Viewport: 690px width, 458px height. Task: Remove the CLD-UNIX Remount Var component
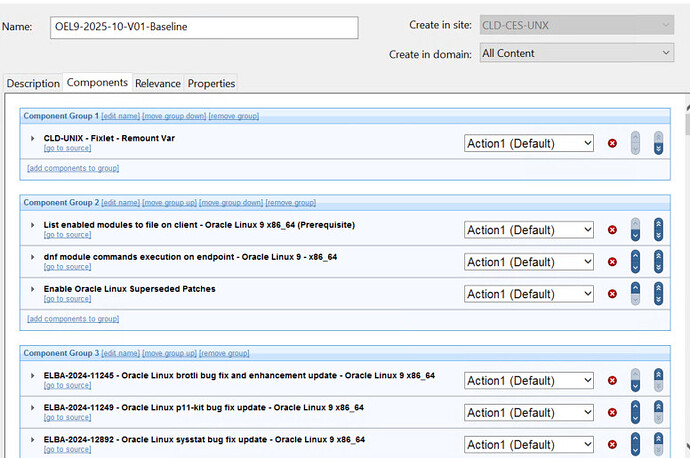612,144
